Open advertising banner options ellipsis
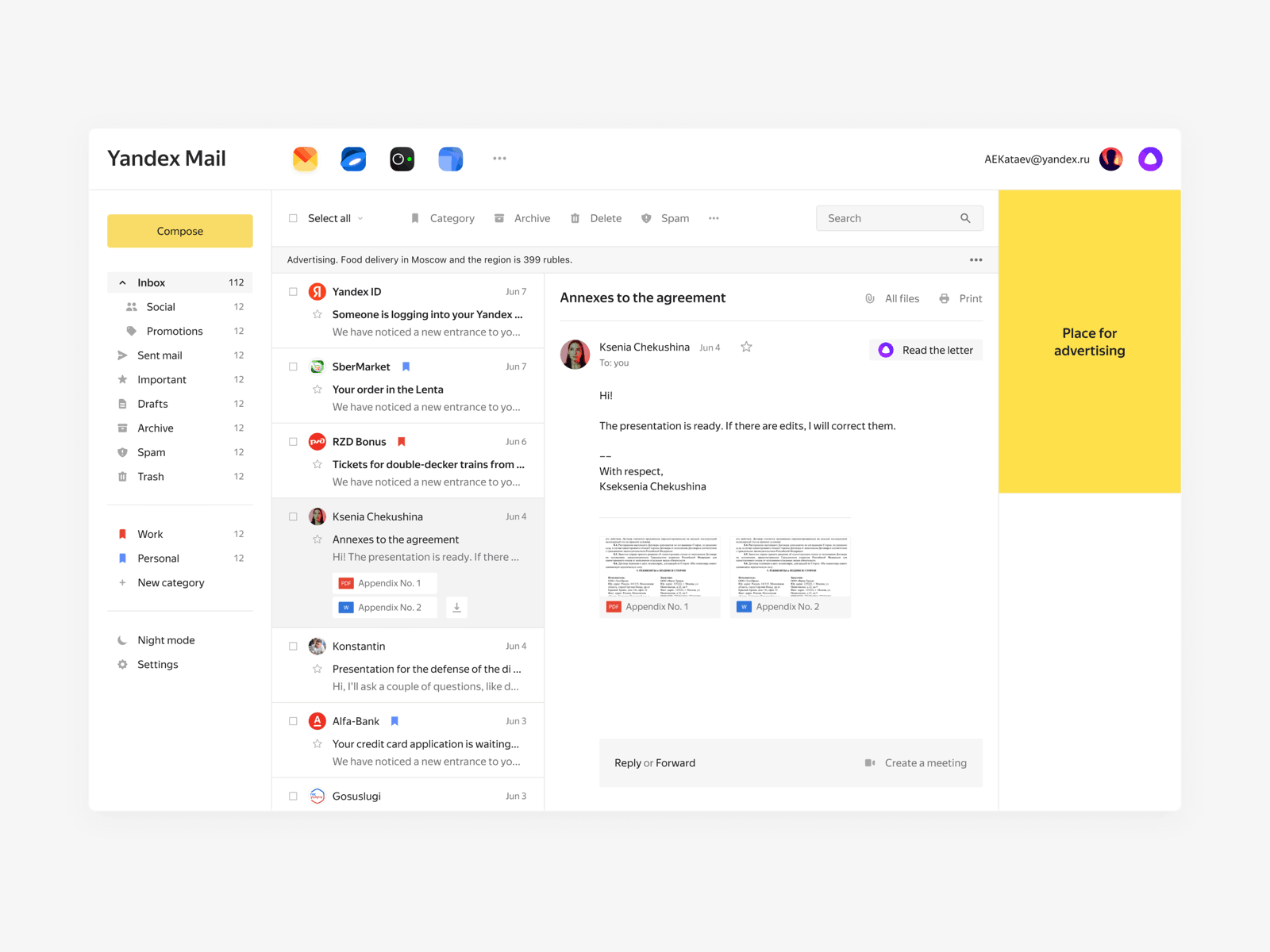 [x=976, y=259]
